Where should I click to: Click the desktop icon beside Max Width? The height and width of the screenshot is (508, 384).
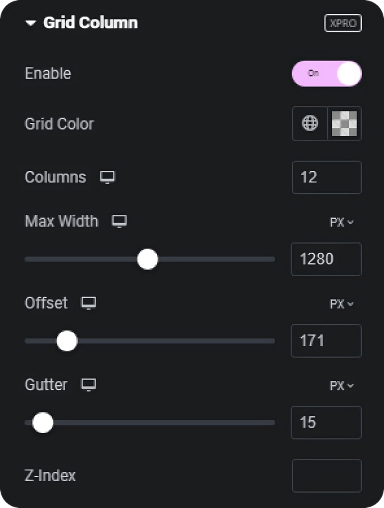(x=119, y=221)
